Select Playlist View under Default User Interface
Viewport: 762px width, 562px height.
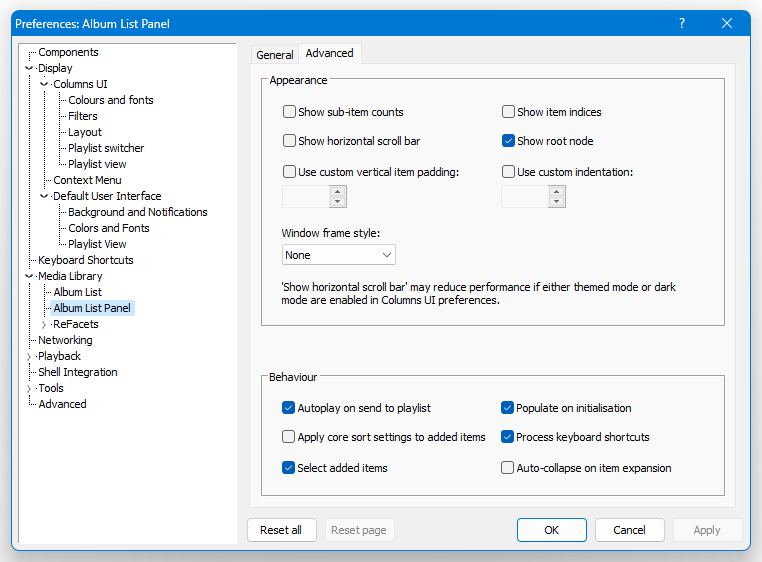click(97, 244)
